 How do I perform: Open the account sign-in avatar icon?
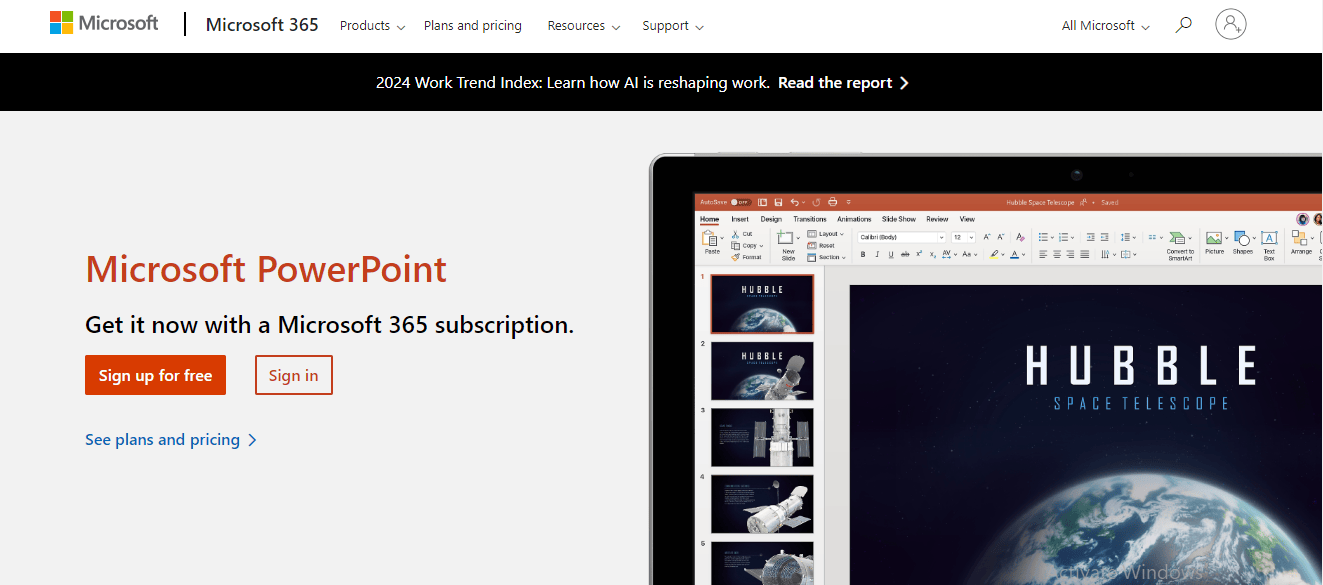[1230, 24]
